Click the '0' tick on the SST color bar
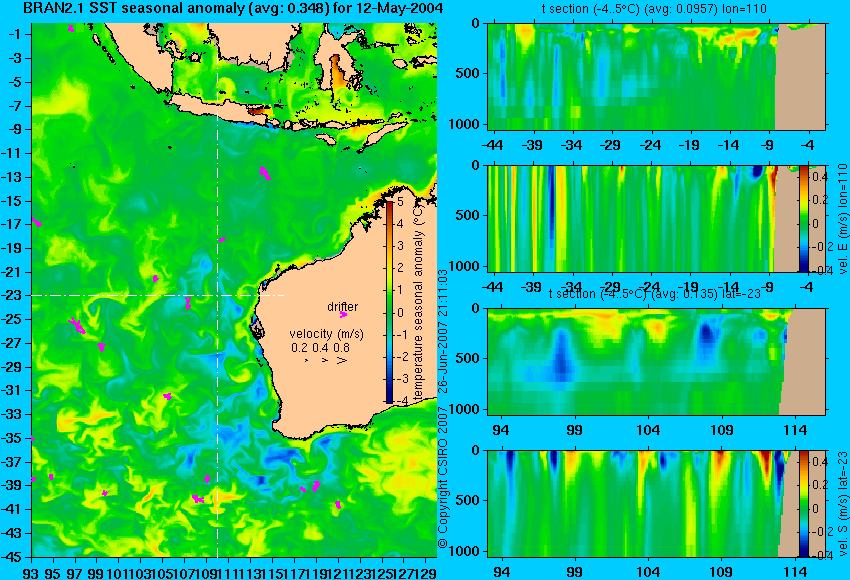Image resolution: width=850 pixels, height=580 pixels. click(x=401, y=313)
